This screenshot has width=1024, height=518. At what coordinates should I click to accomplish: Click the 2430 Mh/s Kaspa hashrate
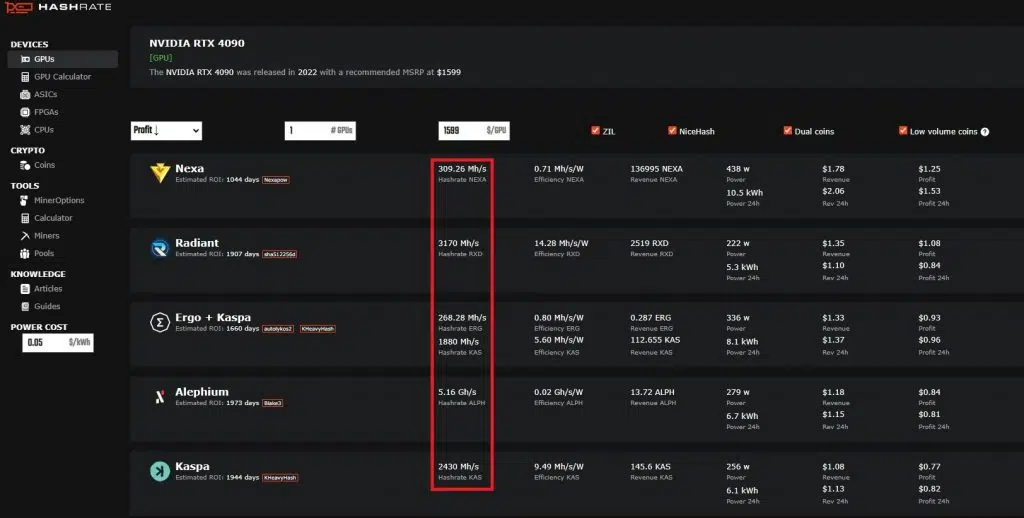tap(458, 467)
